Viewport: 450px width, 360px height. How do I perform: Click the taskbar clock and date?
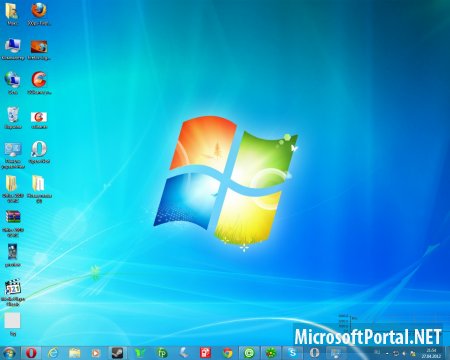pos(431,353)
